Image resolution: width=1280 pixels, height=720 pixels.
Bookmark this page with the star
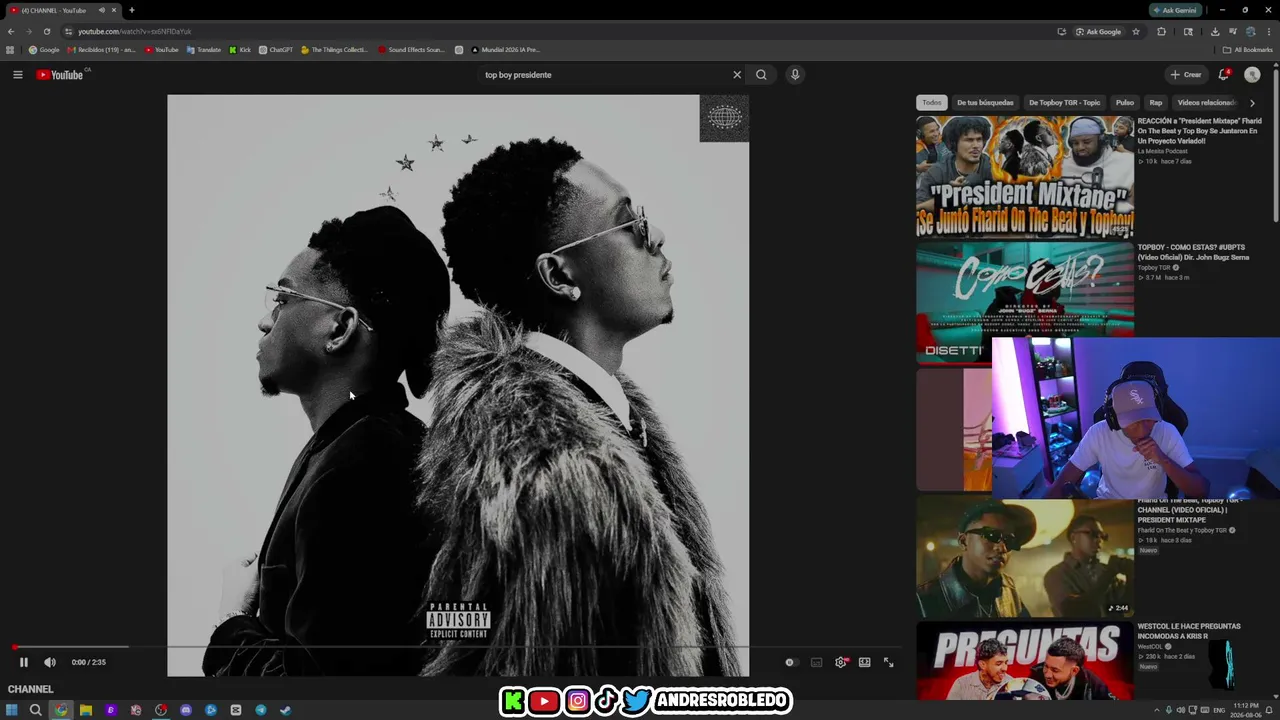pyautogui.click(x=1136, y=31)
